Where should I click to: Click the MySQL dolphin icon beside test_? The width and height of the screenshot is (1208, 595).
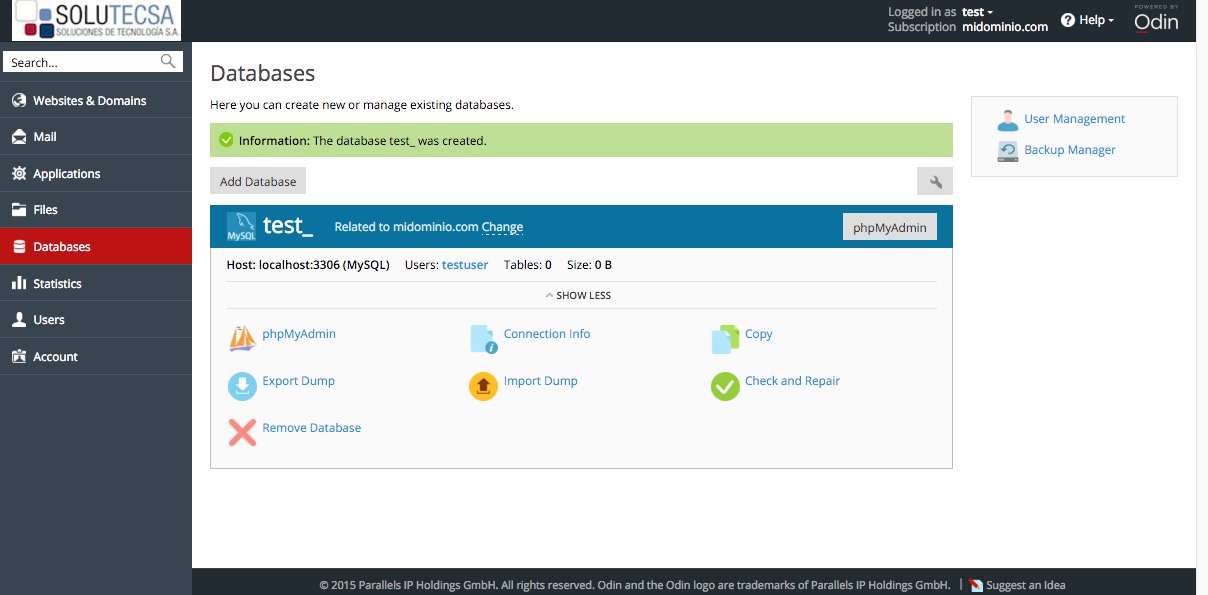click(241, 227)
